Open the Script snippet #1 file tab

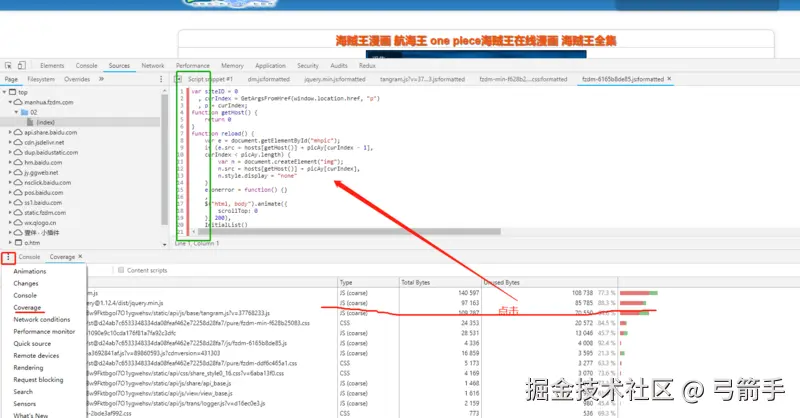coord(210,79)
